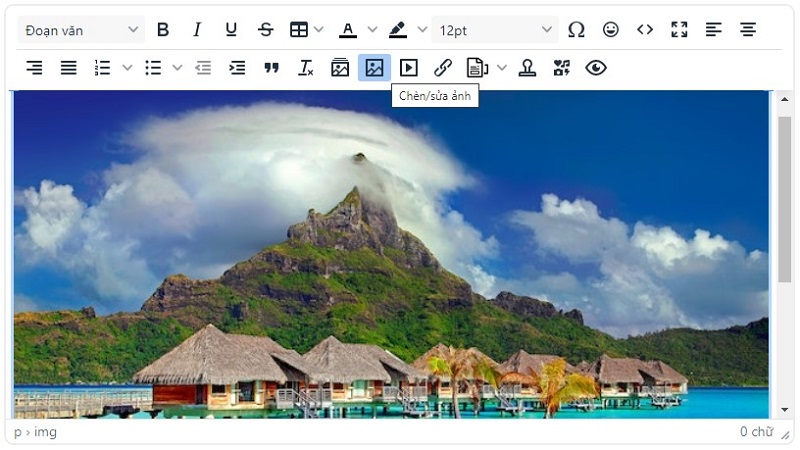800x450 pixels.
Task: Expand the text color picker arrow
Action: click(372, 30)
